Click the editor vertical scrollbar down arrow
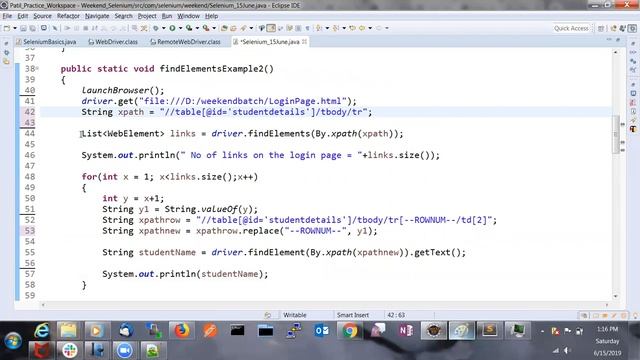This screenshot has height=360, width=640. [x=616, y=296]
